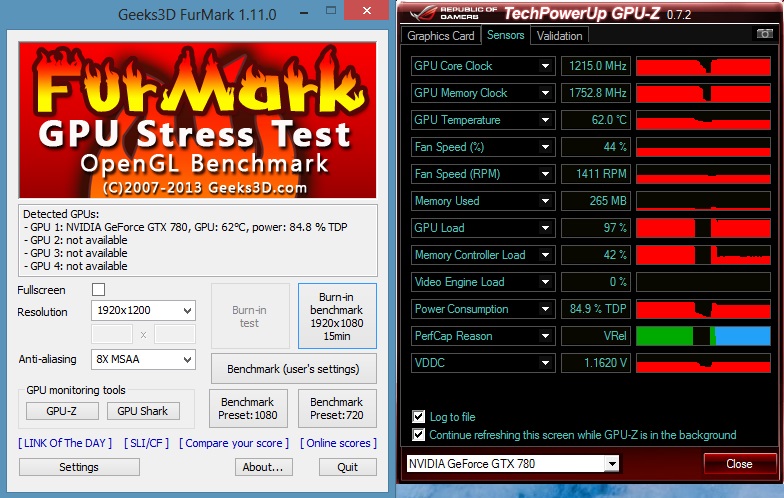Screen dimensions: 784x498
Task: Open VDDC sensor dropdown arrow
Action: point(546,363)
